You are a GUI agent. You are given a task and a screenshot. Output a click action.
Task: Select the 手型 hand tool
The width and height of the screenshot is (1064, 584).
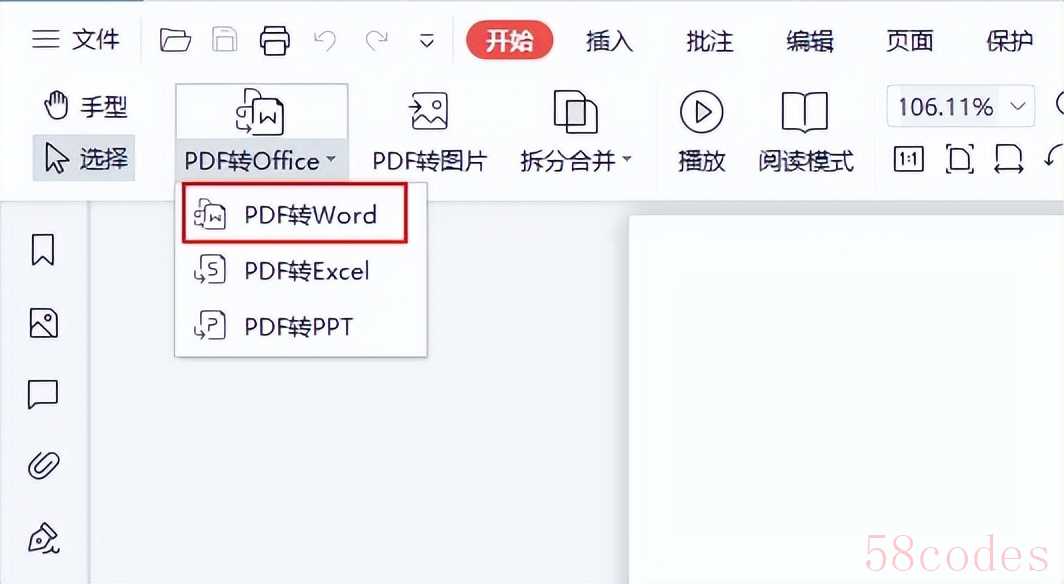85,106
